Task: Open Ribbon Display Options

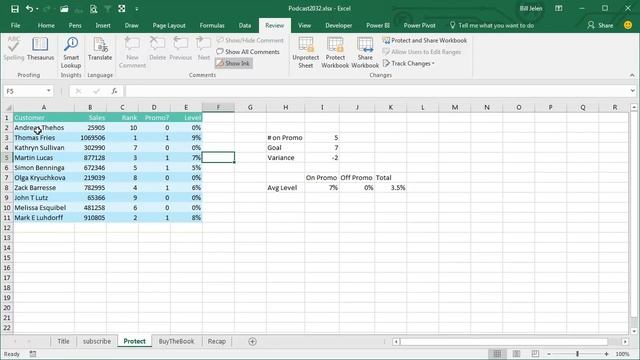Action: (559, 8)
